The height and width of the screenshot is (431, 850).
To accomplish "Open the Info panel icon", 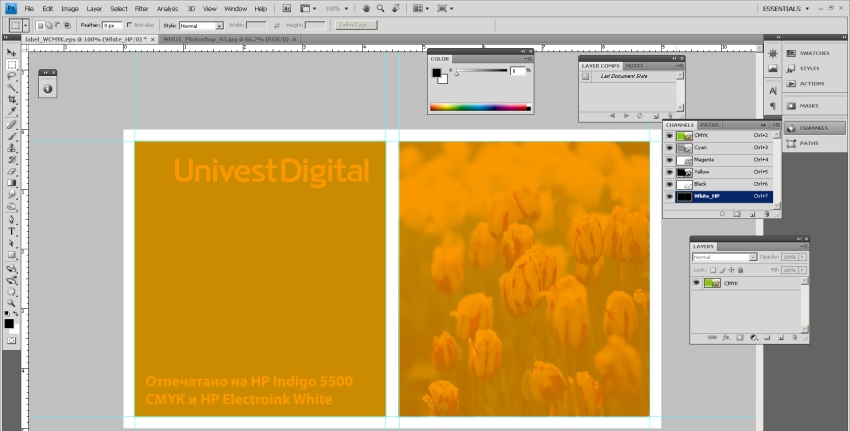I will [48, 89].
